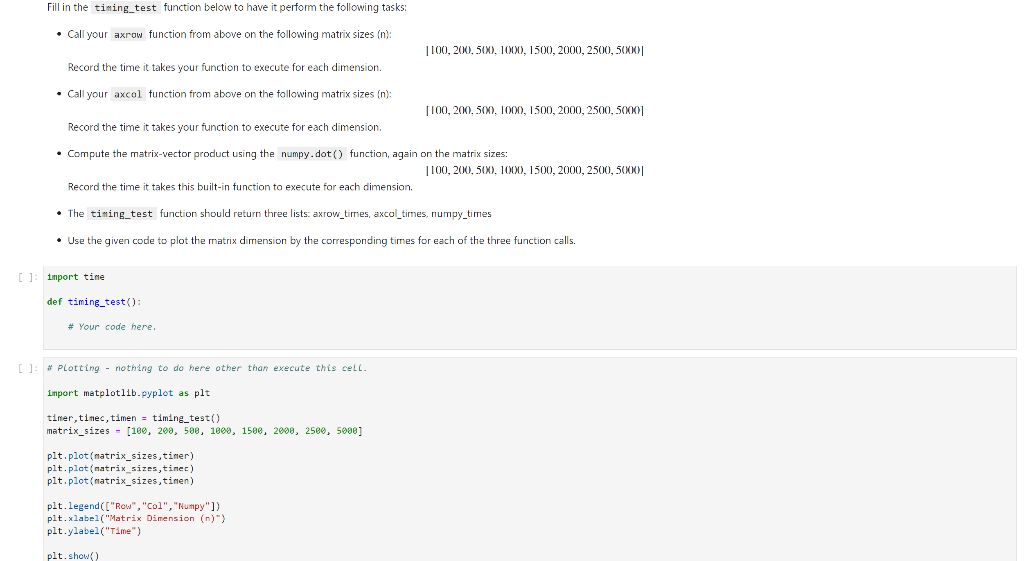
Task: Click matrix sizes list under axcol bullet
Action: (534, 110)
